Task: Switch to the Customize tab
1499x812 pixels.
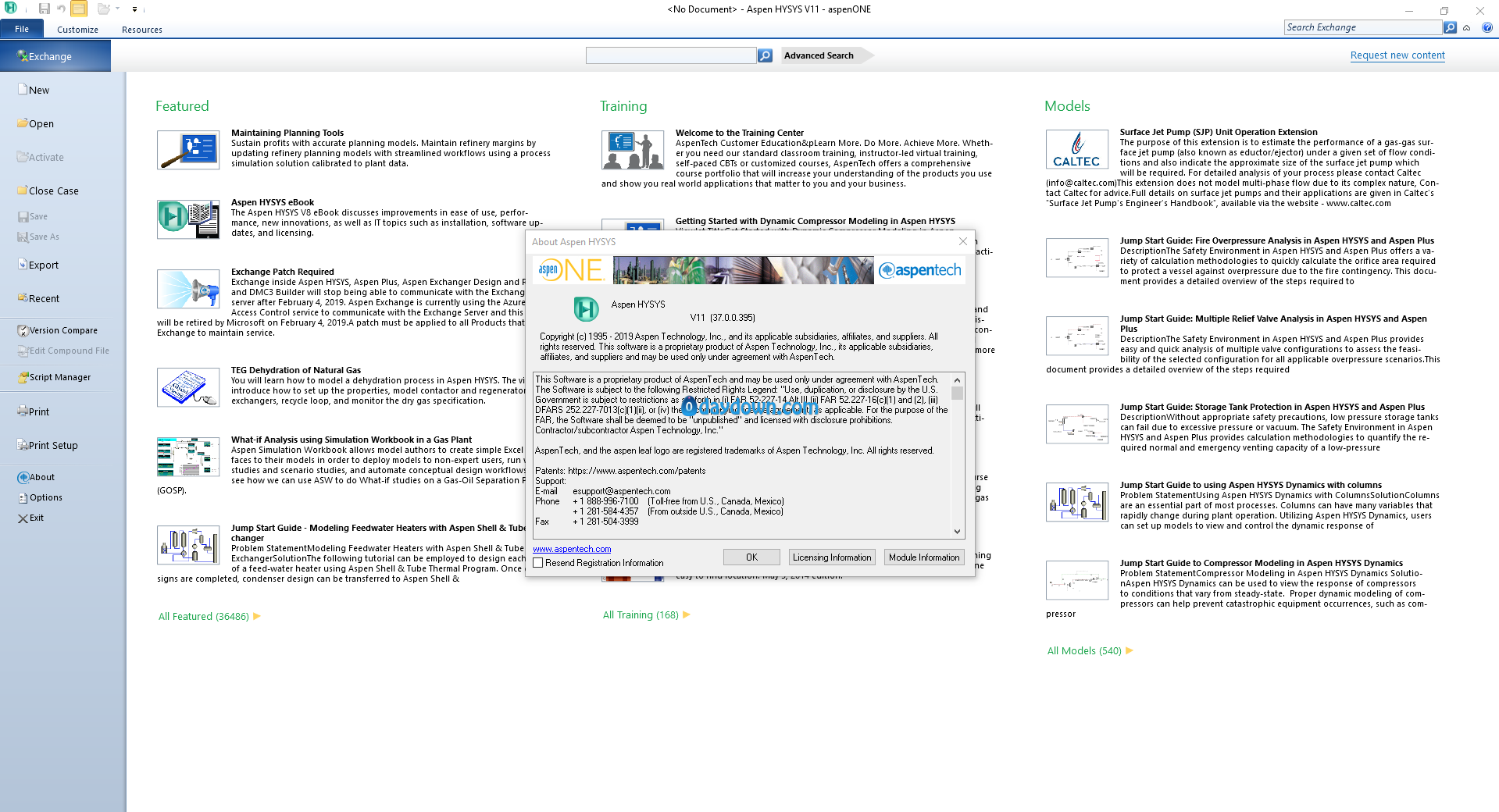Action: tap(77, 30)
